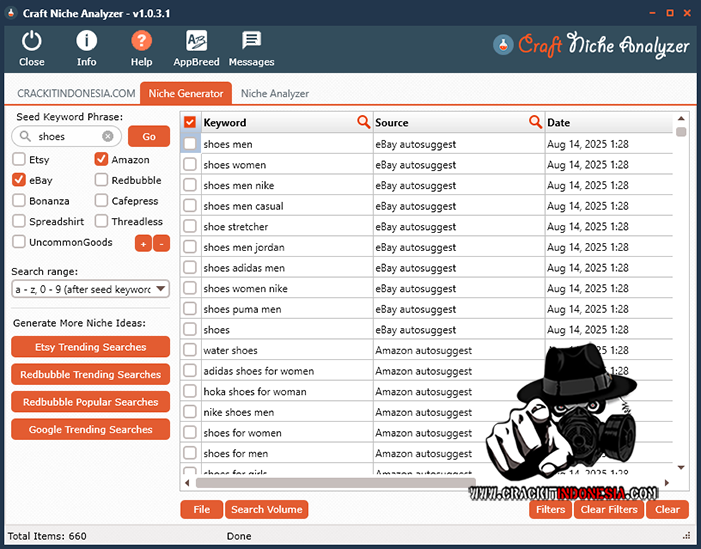Expand the Search range dropdown
This screenshot has width=701, height=549.
[x=160, y=289]
